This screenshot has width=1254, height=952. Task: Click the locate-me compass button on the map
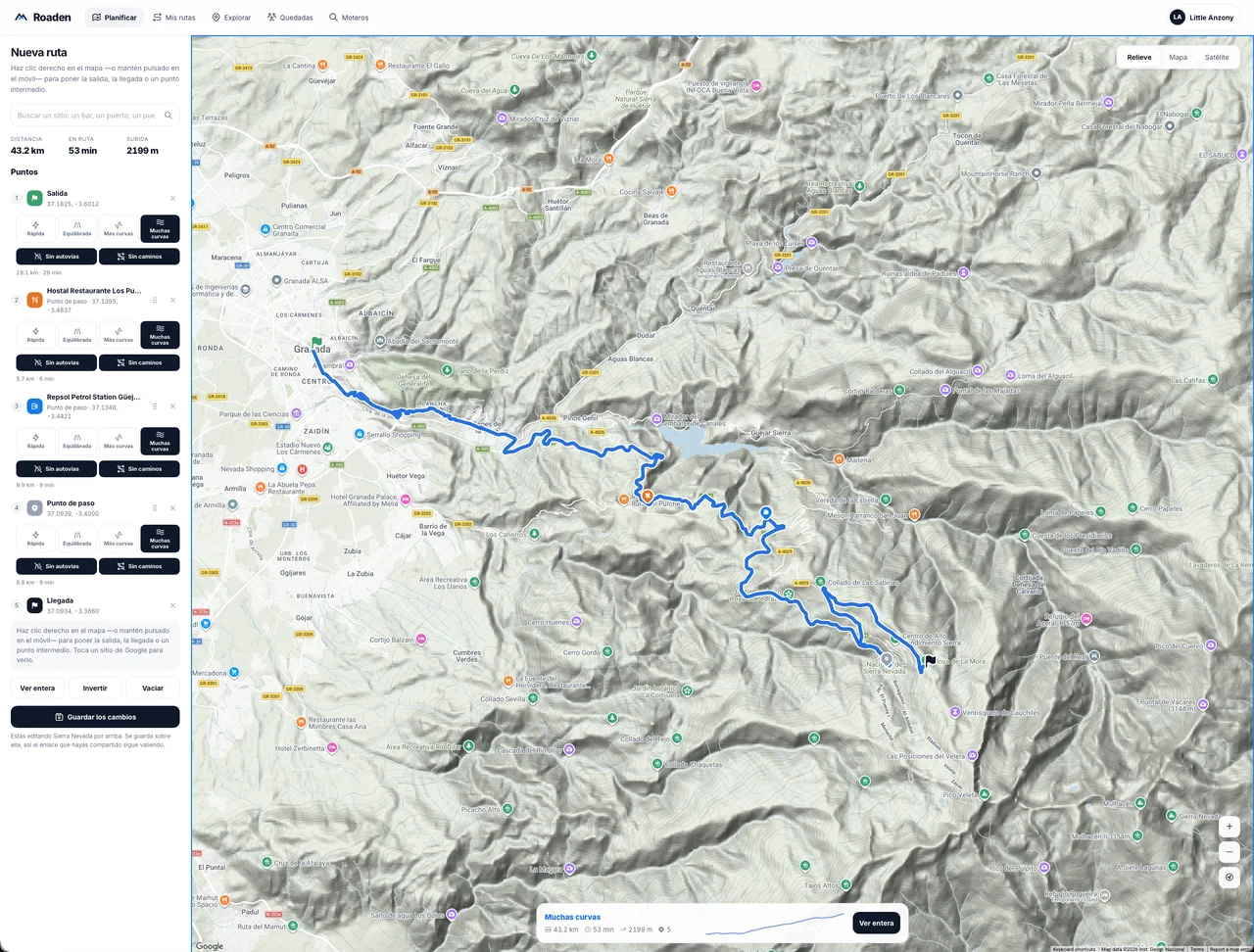coord(1230,878)
